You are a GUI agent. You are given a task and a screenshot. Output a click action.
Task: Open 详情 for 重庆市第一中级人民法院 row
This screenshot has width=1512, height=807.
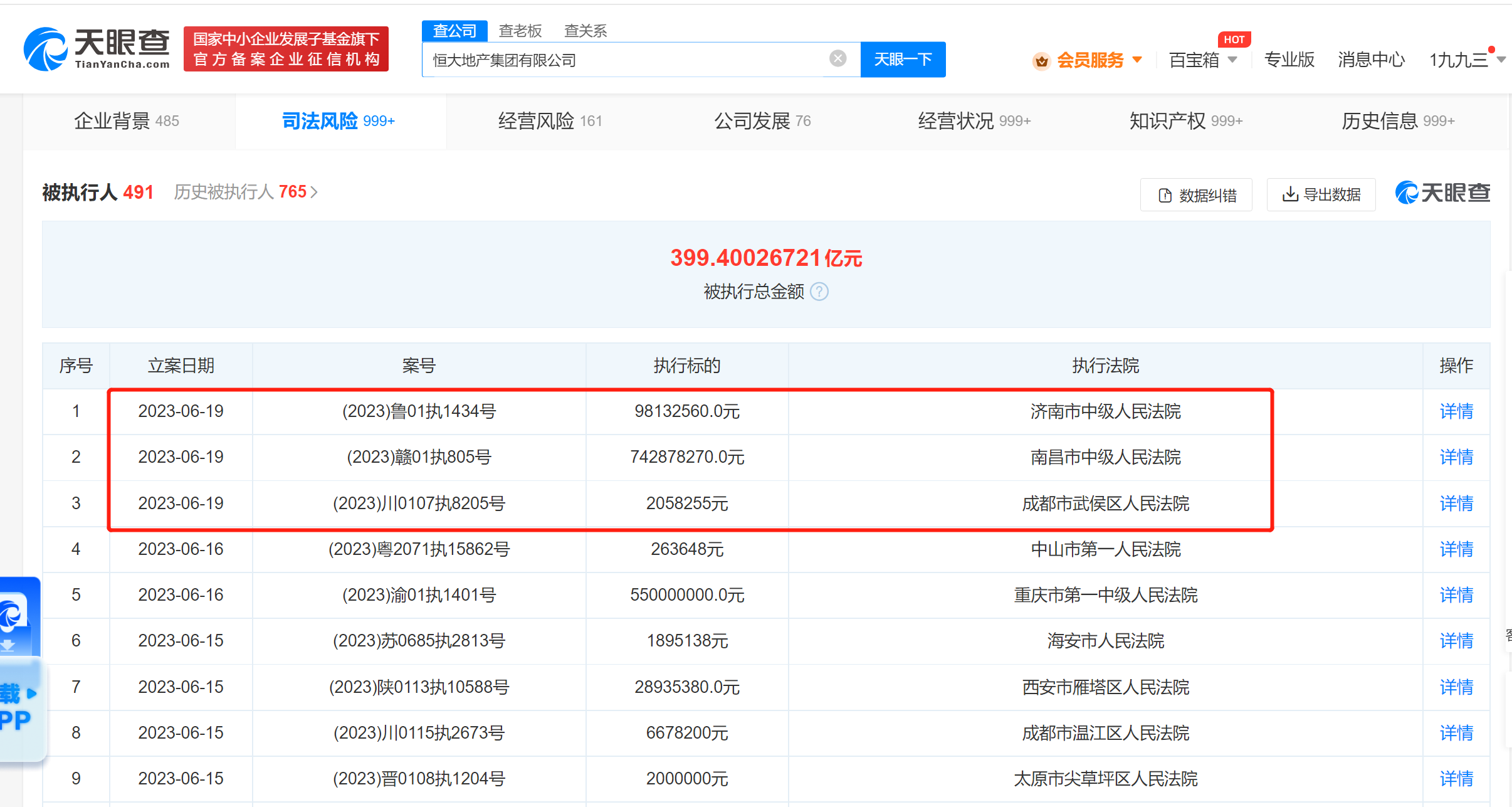tap(1456, 595)
